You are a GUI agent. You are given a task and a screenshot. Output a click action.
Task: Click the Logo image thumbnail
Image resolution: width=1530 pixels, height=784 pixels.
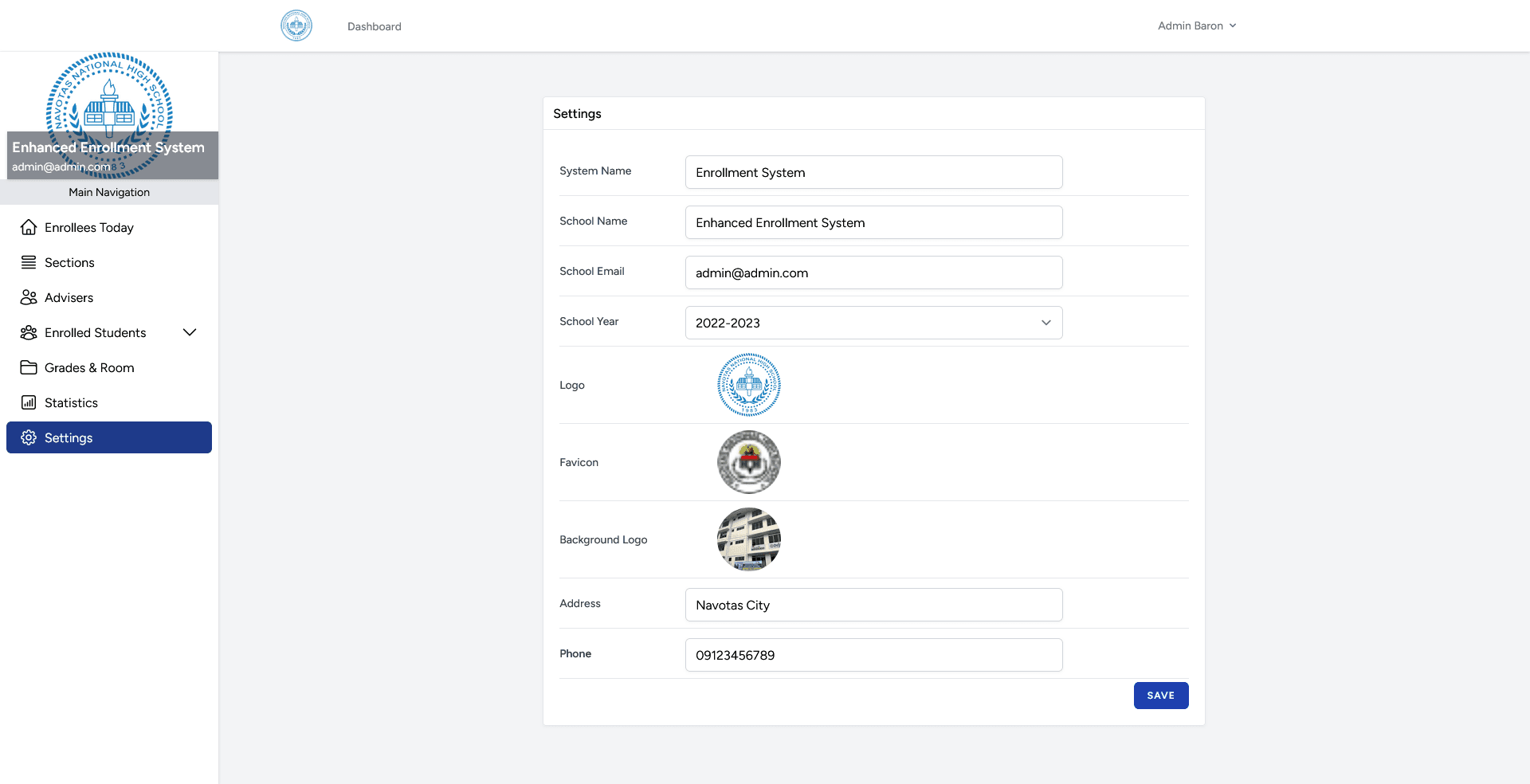[748, 385]
